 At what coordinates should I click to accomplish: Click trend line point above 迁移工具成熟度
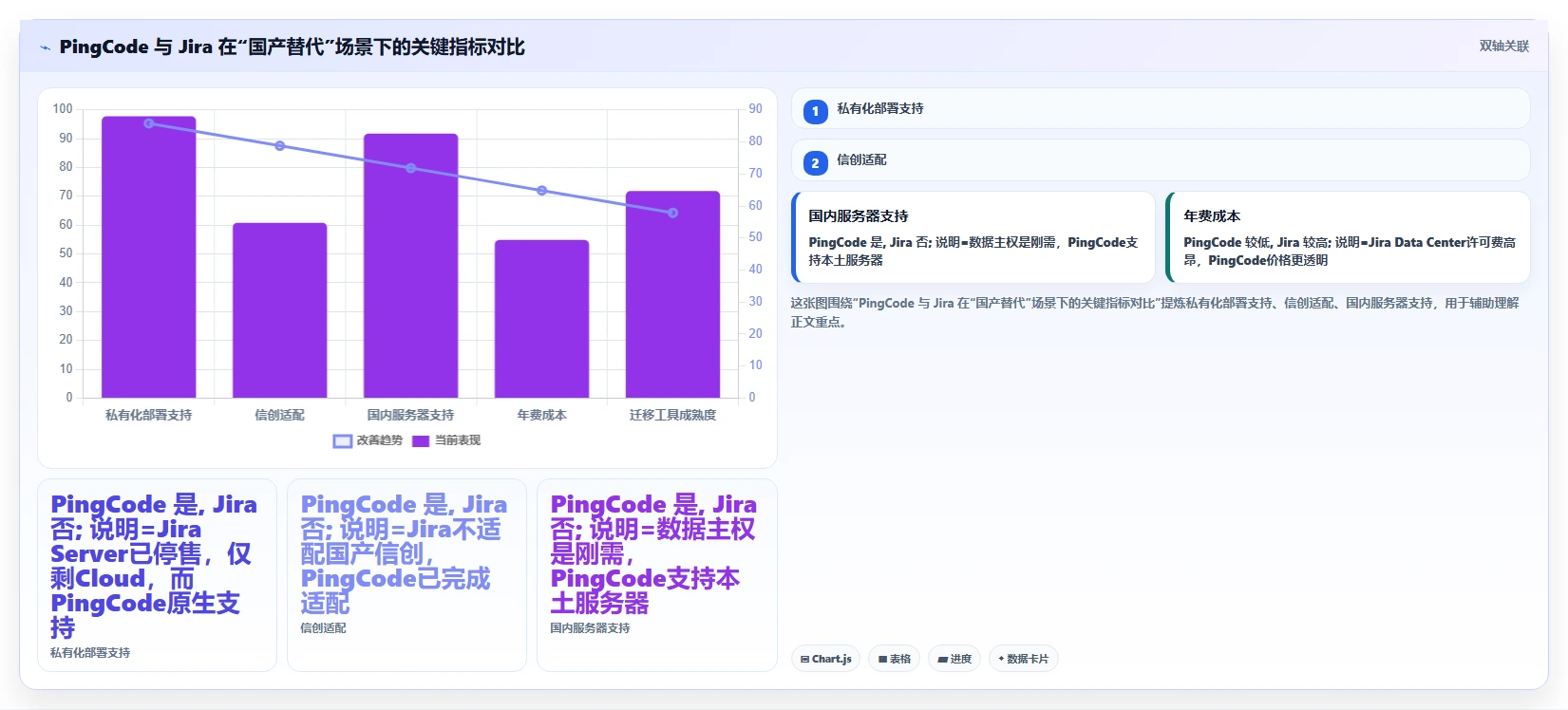pyautogui.click(x=672, y=213)
